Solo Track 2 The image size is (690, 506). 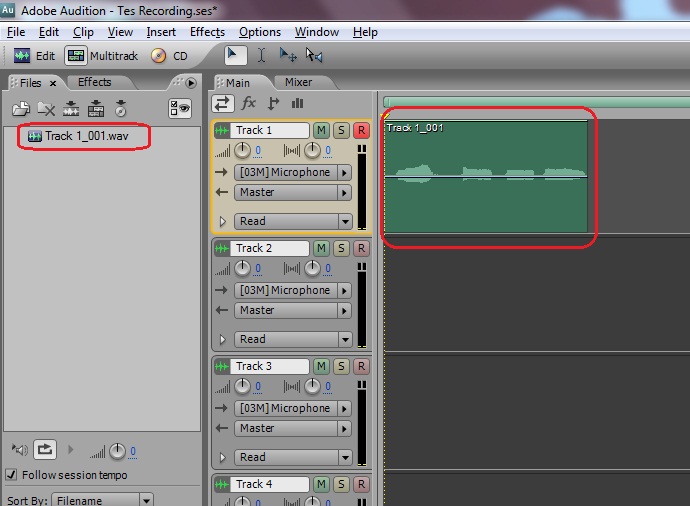click(341, 248)
